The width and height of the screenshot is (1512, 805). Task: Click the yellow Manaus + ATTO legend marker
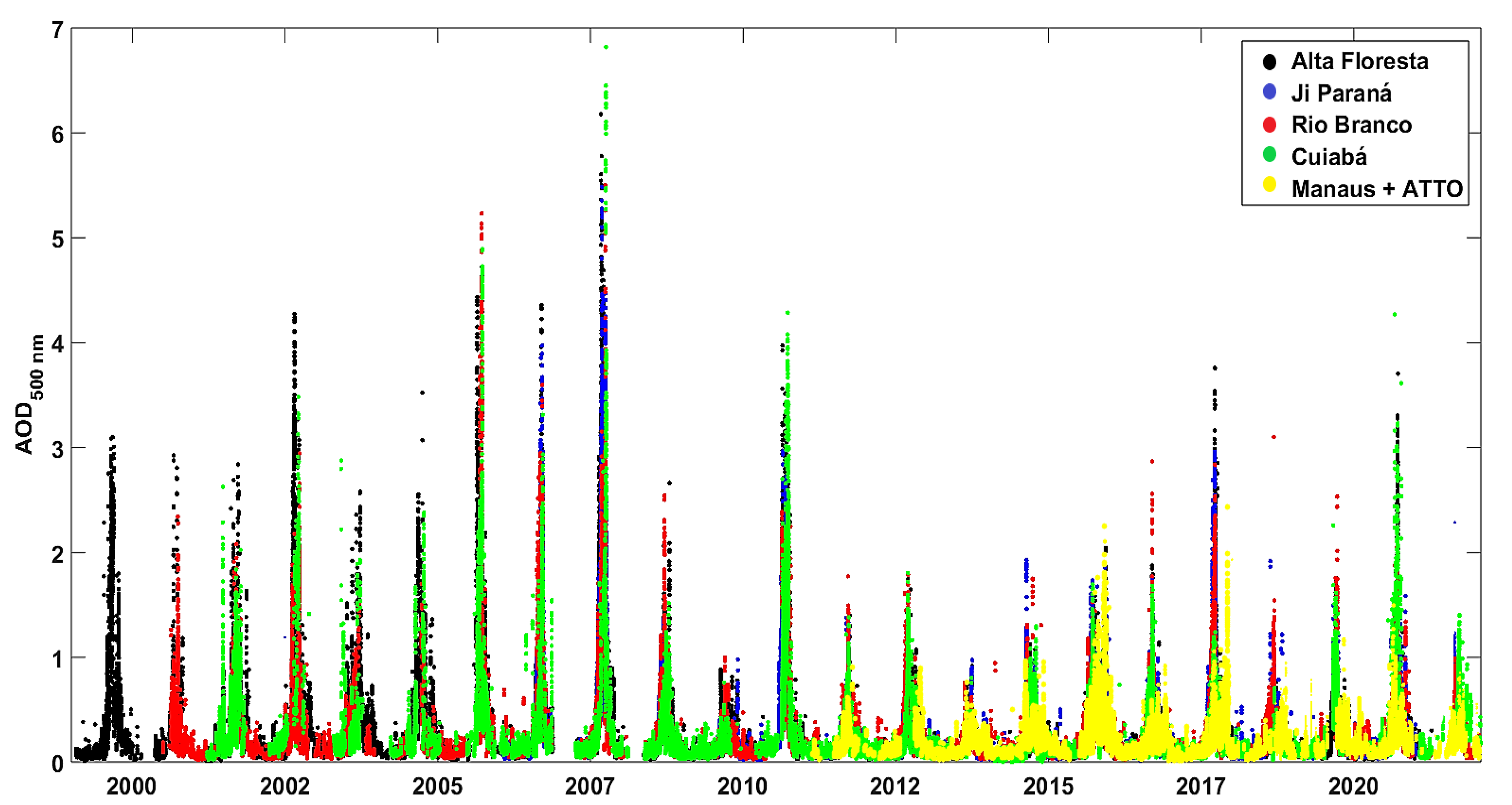[1269, 185]
